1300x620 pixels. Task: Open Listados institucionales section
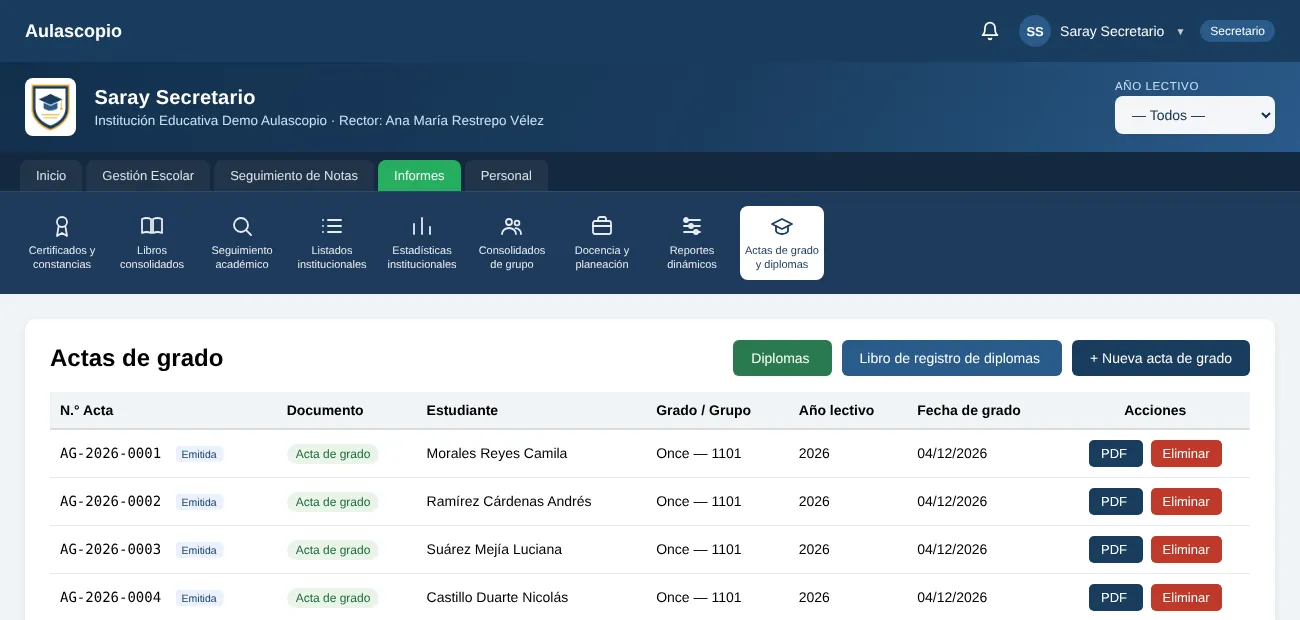pos(332,243)
